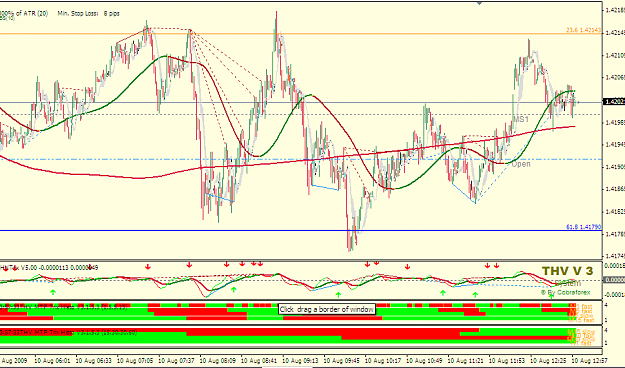Click the '10 Aug 10:17' time axis label

(x=384, y=361)
